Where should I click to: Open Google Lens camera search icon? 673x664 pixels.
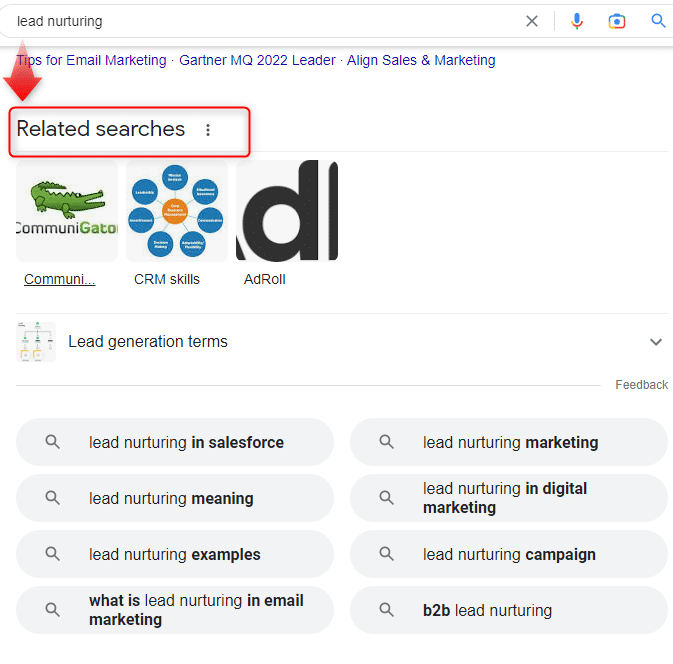click(617, 21)
